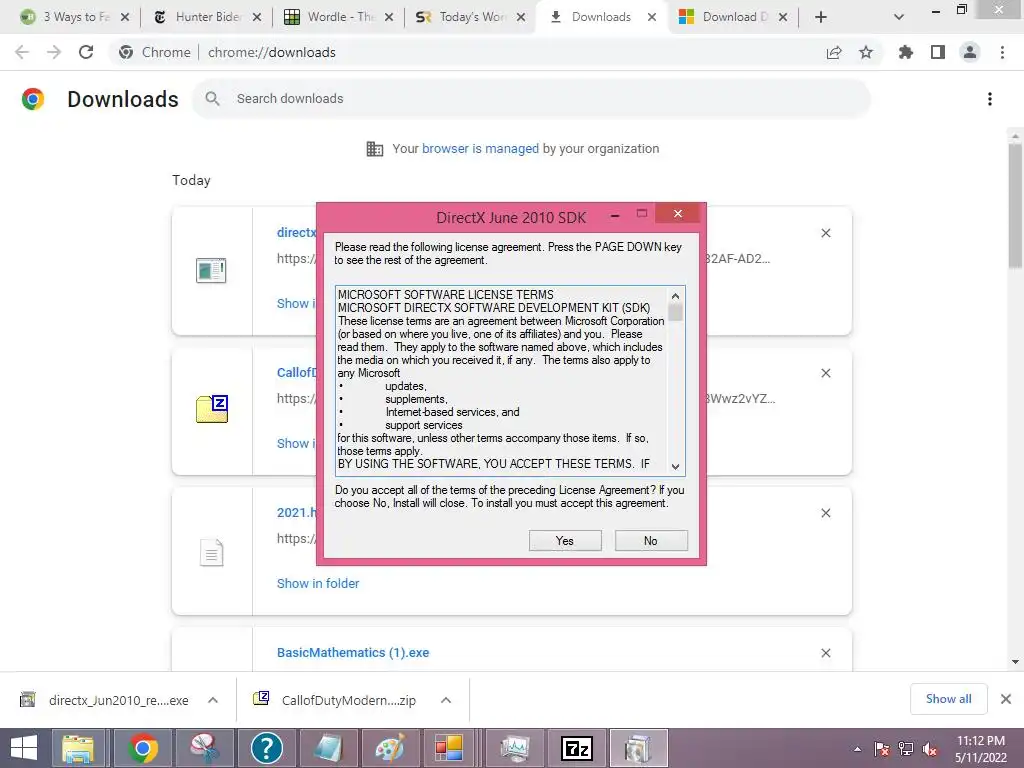Click the share page icon in address bar
This screenshot has width=1024, height=768.
pyautogui.click(x=834, y=52)
